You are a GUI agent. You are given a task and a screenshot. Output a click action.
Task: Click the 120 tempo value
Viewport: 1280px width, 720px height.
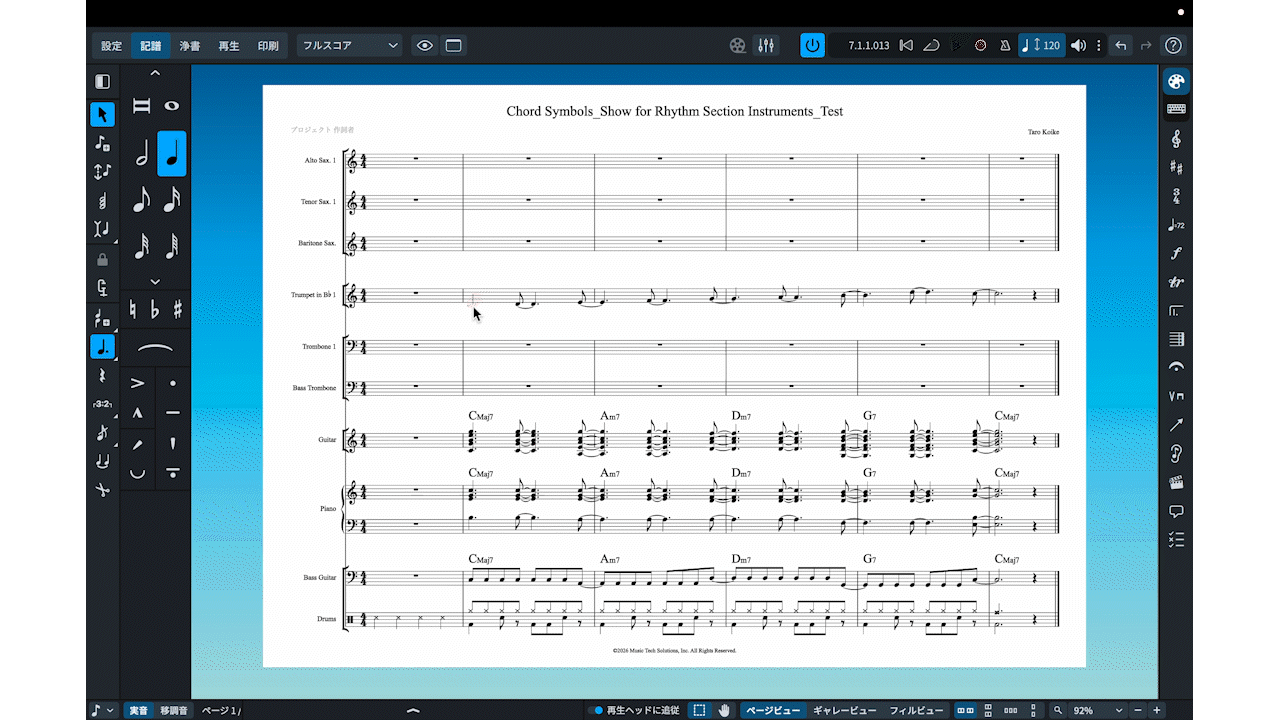pyautogui.click(x=1051, y=45)
